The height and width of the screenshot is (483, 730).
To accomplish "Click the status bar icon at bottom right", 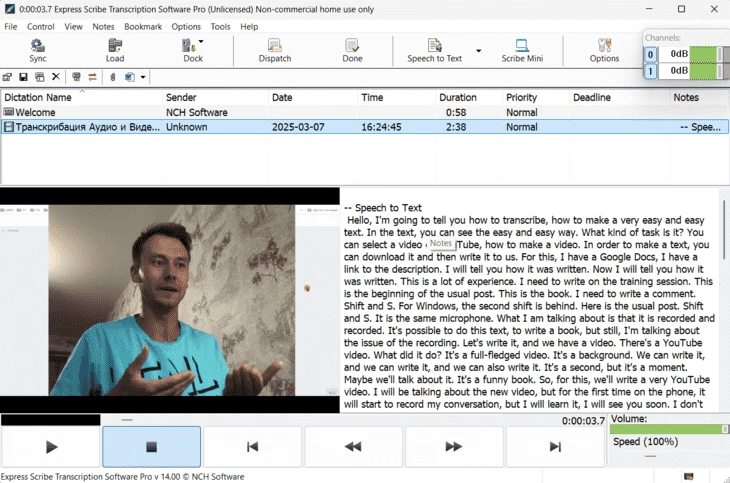I will [689, 476].
